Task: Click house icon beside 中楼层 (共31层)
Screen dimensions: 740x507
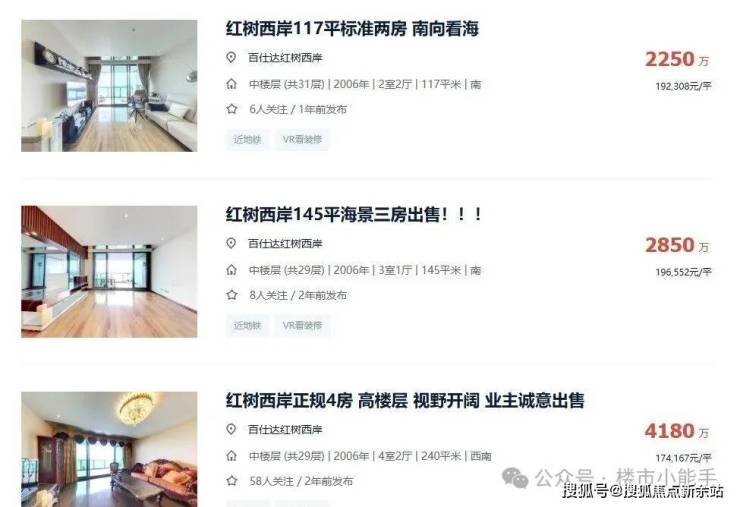Action: point(231,84)
